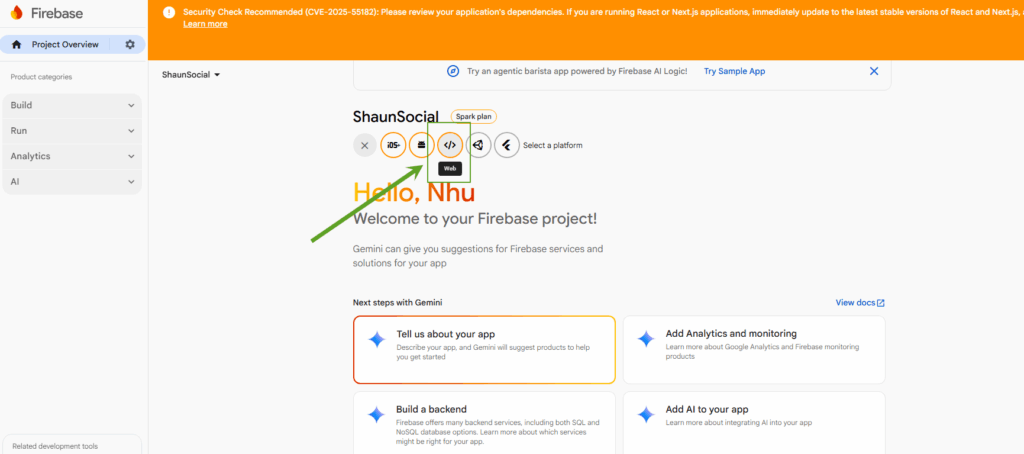The image size is (1024, 454).
Task: Dismiss the sample app banner
Action: tap(874, 71)
